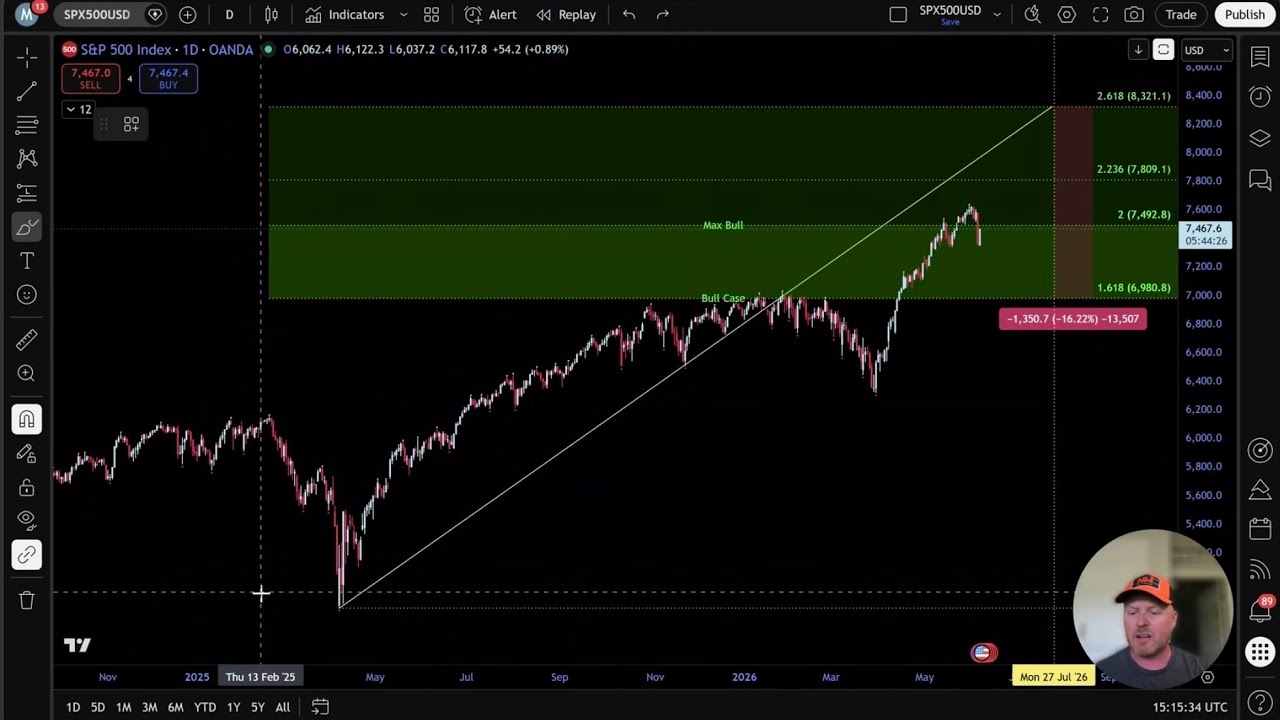Open the chats panel icon

1260,180
